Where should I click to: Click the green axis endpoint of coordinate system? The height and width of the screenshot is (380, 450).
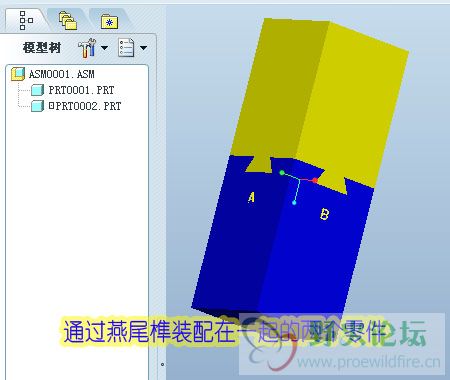click(x=282, y=173)
